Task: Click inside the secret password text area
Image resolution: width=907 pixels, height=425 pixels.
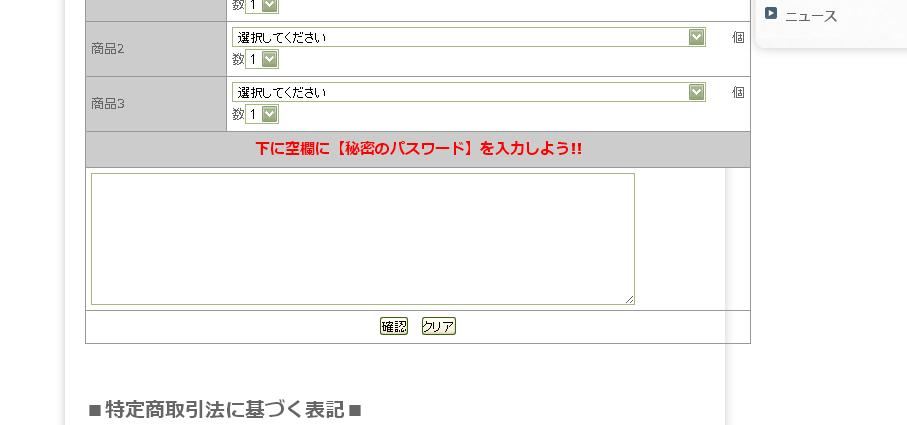Action: click(362, 238)
